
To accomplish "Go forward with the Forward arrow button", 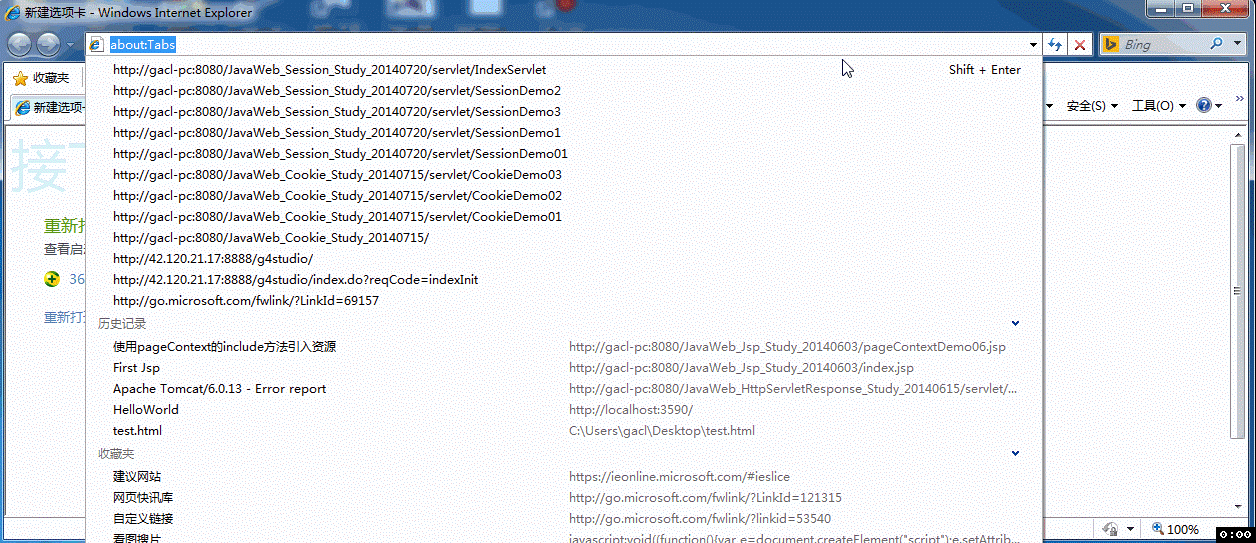I will 48,44.
